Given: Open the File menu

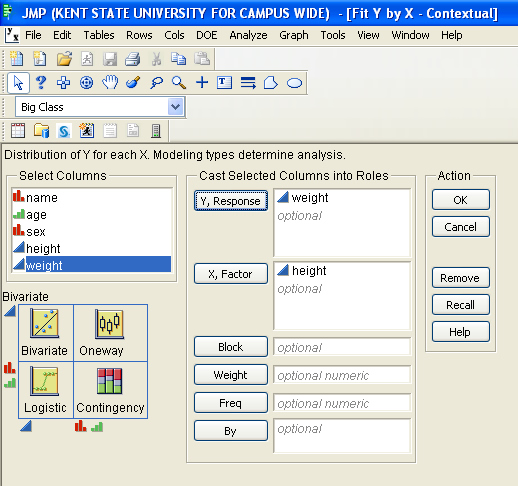Looking at the screenshot, I should pos(33,35).
